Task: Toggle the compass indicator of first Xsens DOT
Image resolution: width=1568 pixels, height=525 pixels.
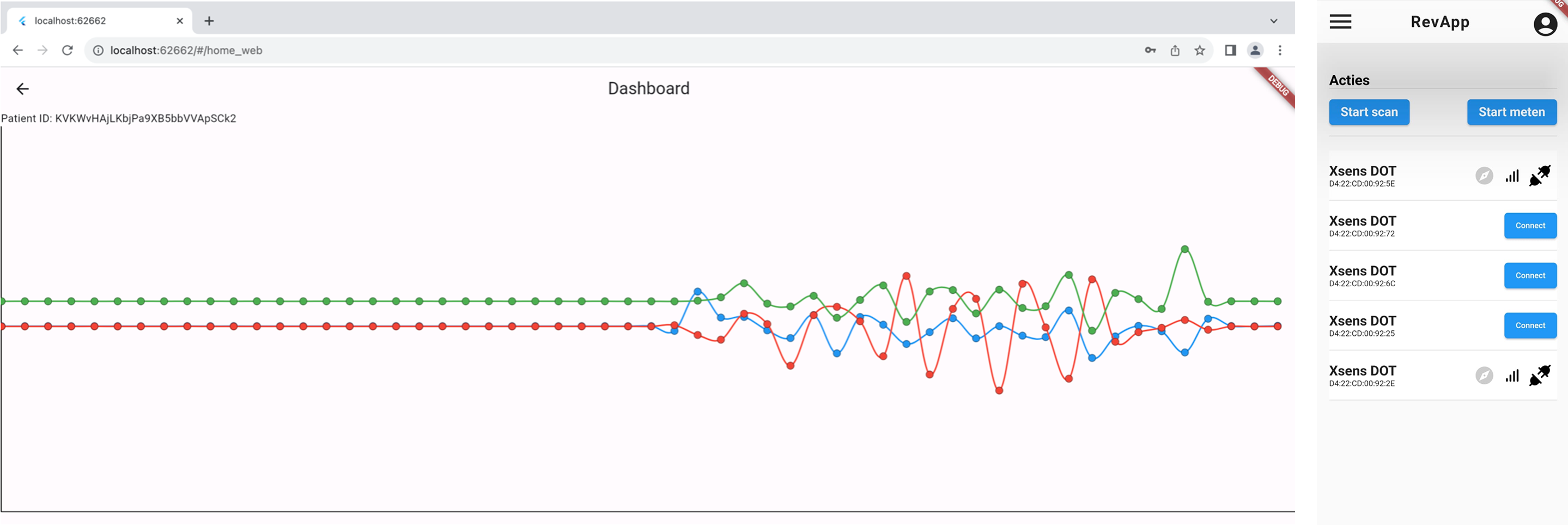Action: click(1484, 176)
